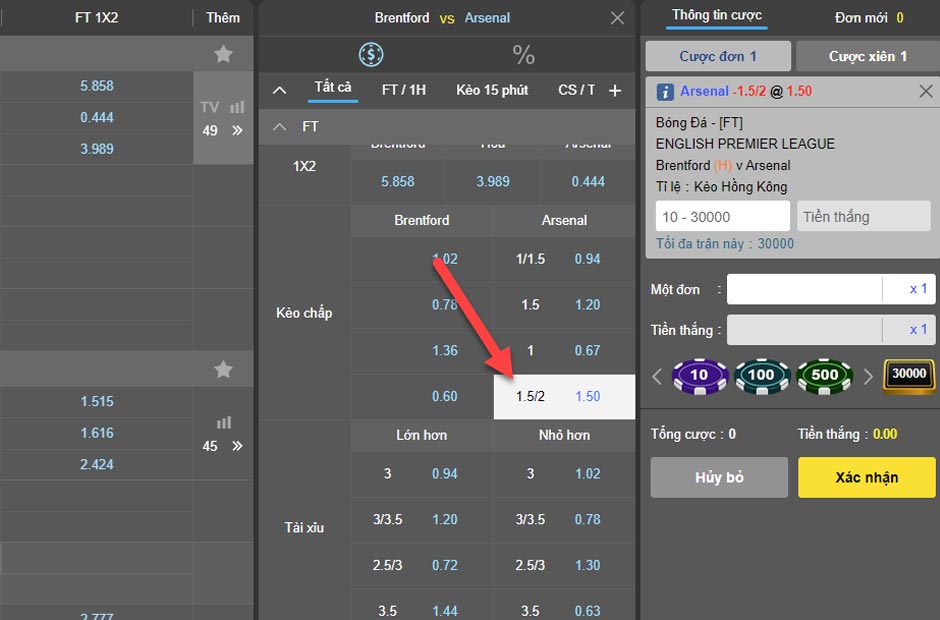Select Cược xiên 1 tab

(867, 56)
